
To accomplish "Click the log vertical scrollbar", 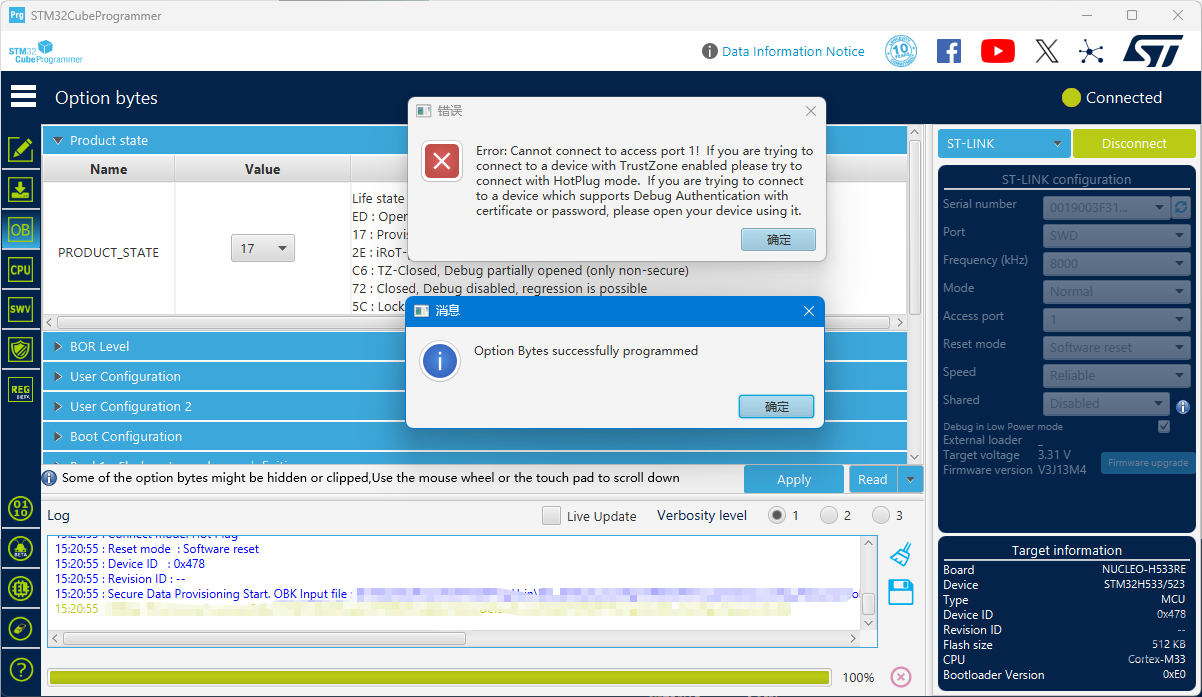I will point(869,604).
